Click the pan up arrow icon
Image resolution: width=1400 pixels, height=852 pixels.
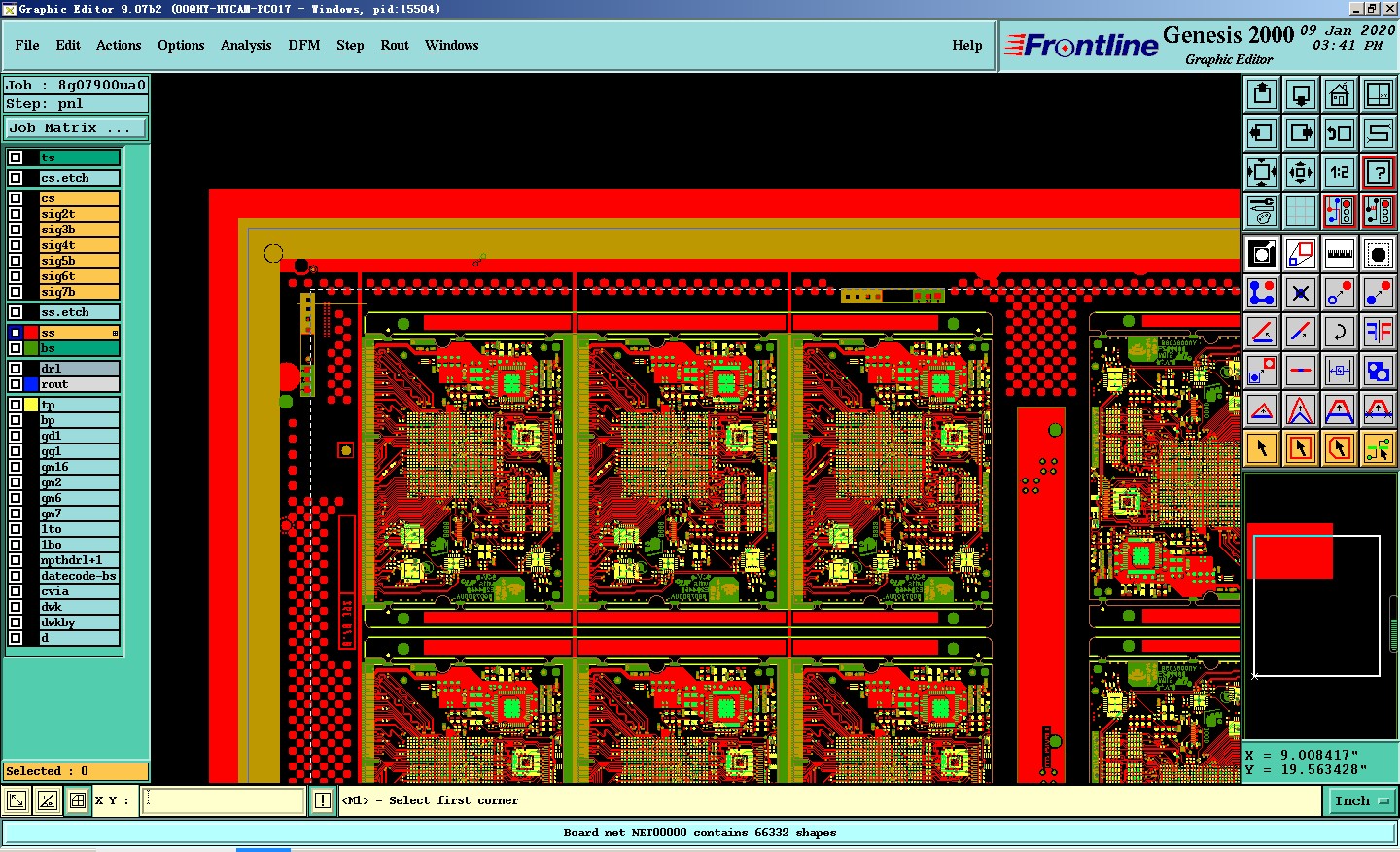click(1262, 94)
